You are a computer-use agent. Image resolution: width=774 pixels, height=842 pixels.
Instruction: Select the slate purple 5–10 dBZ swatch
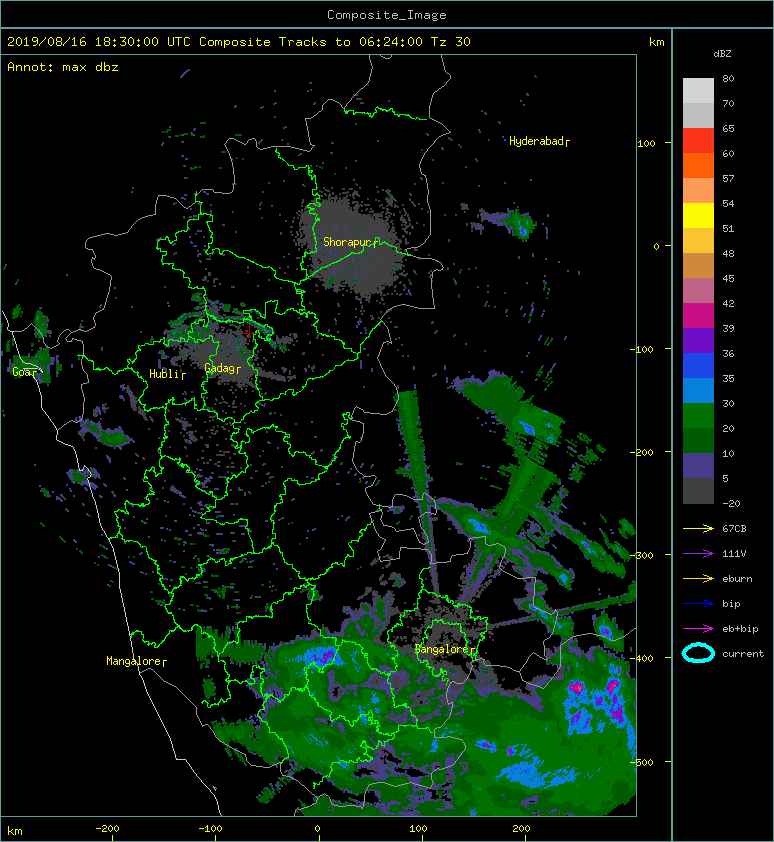pos(698,465)
